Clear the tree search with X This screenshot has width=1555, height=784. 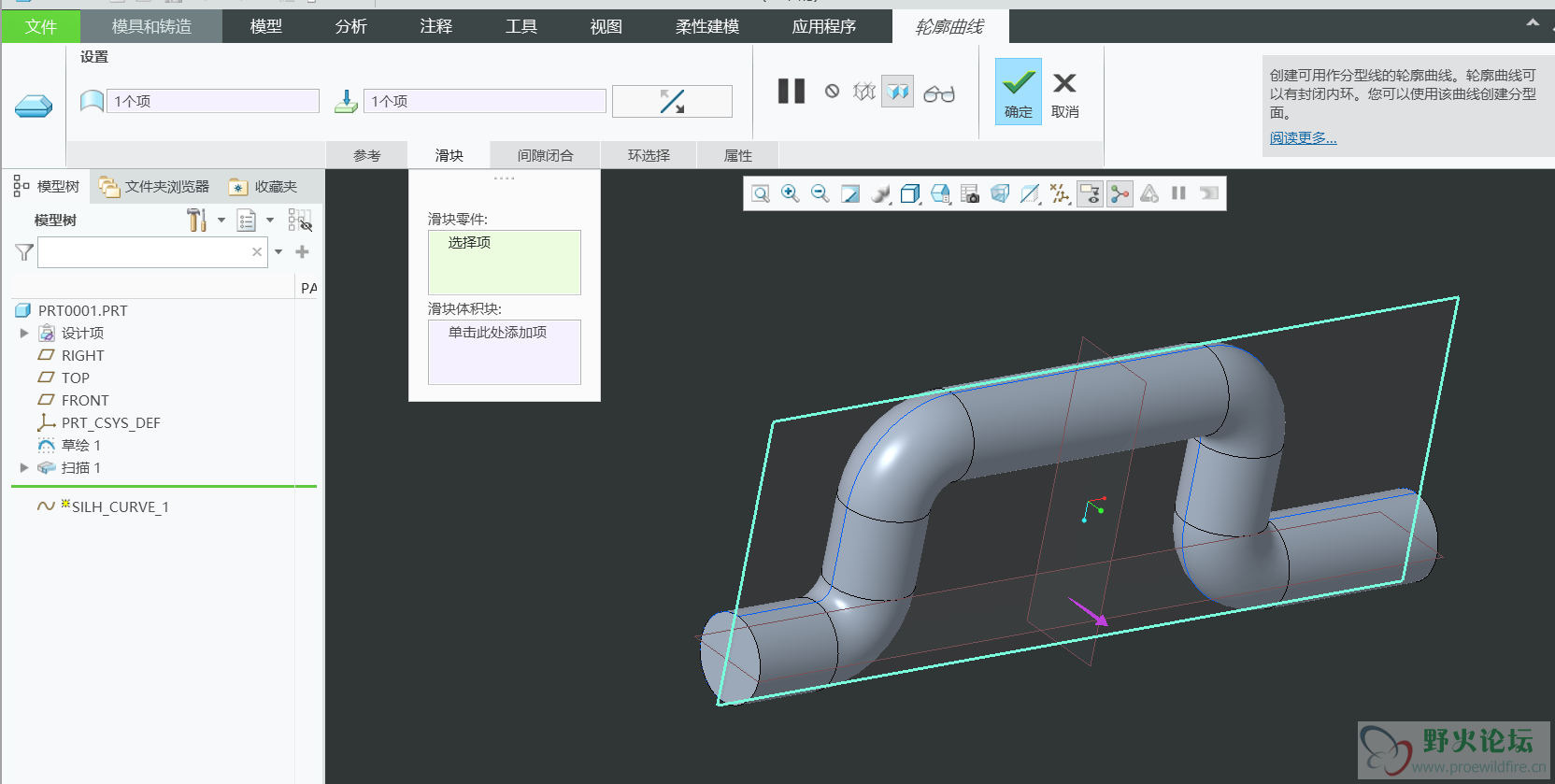(x=257, y=252)
